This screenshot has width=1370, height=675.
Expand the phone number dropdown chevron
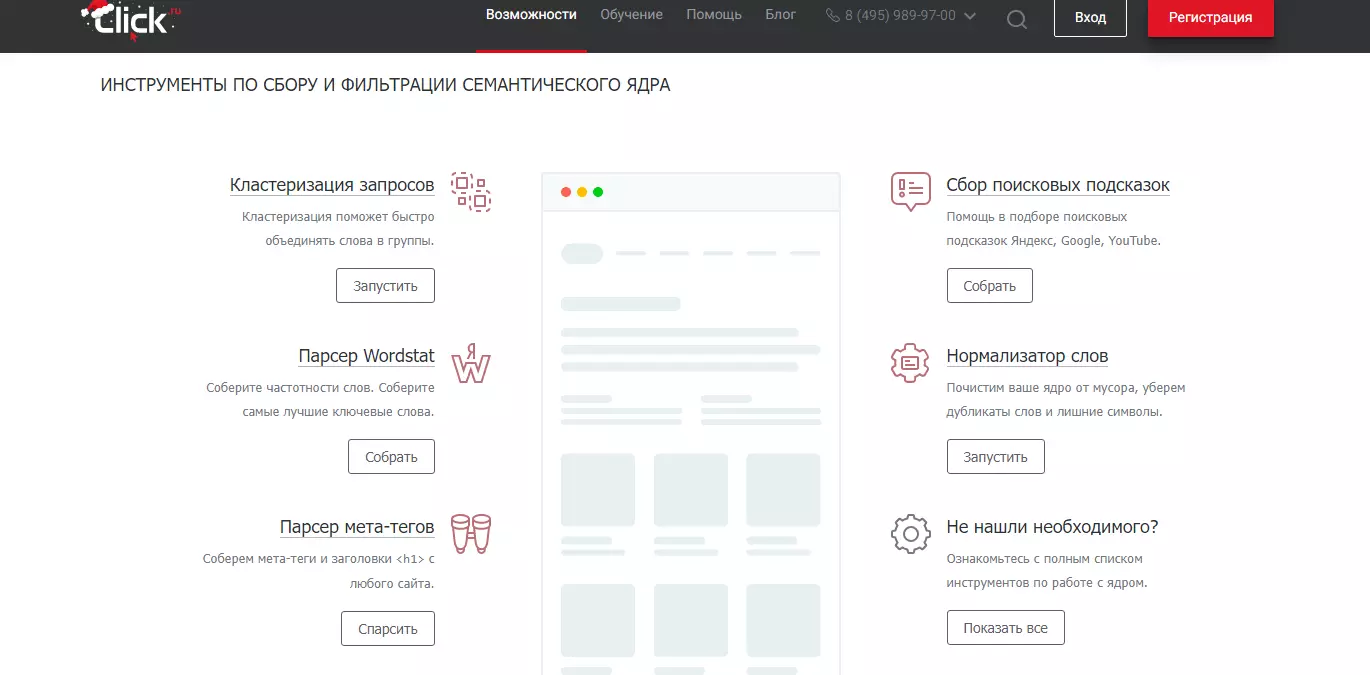point(969,16)
